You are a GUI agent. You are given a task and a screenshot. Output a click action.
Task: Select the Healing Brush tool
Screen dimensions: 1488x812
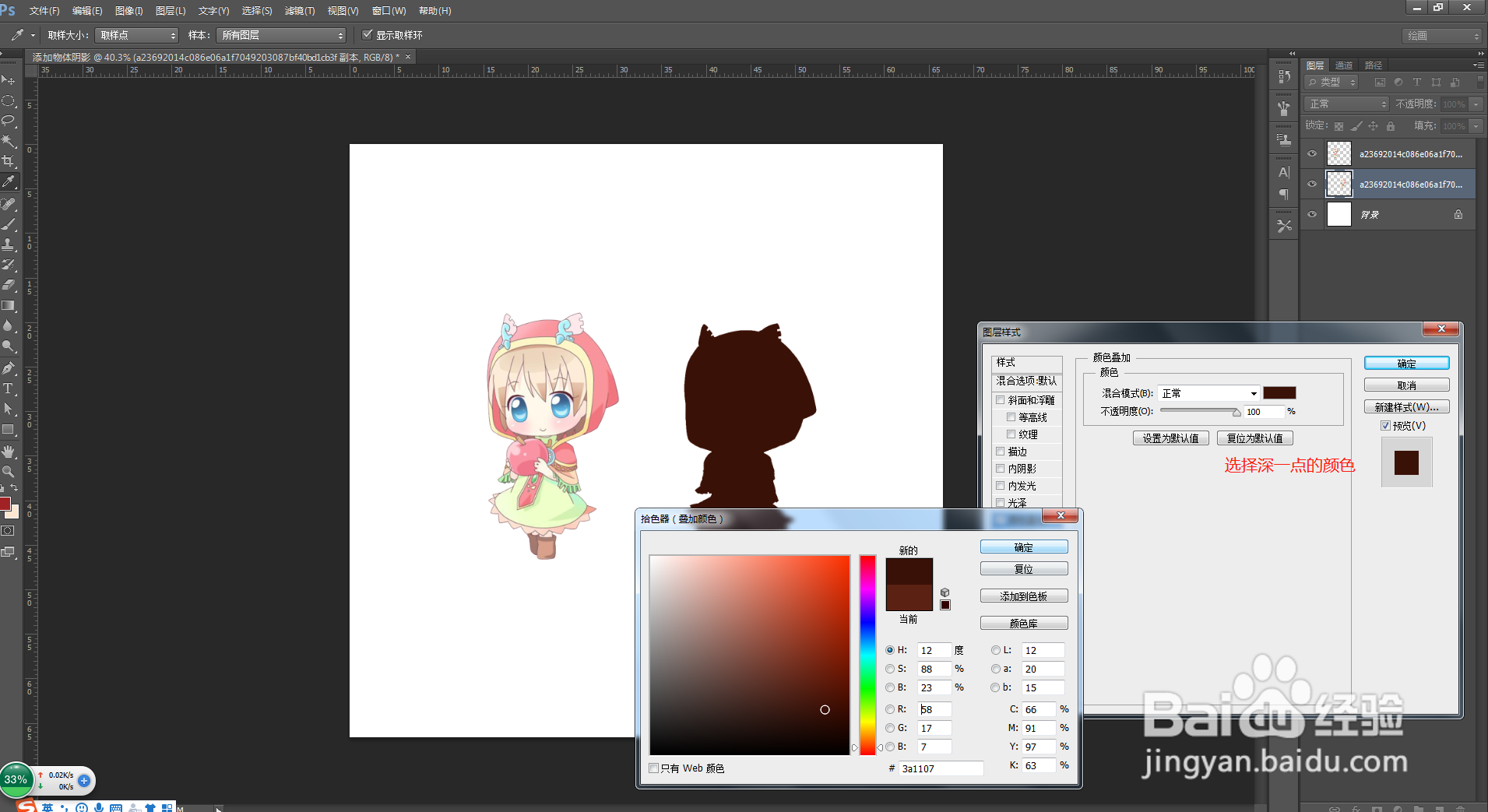9,204
